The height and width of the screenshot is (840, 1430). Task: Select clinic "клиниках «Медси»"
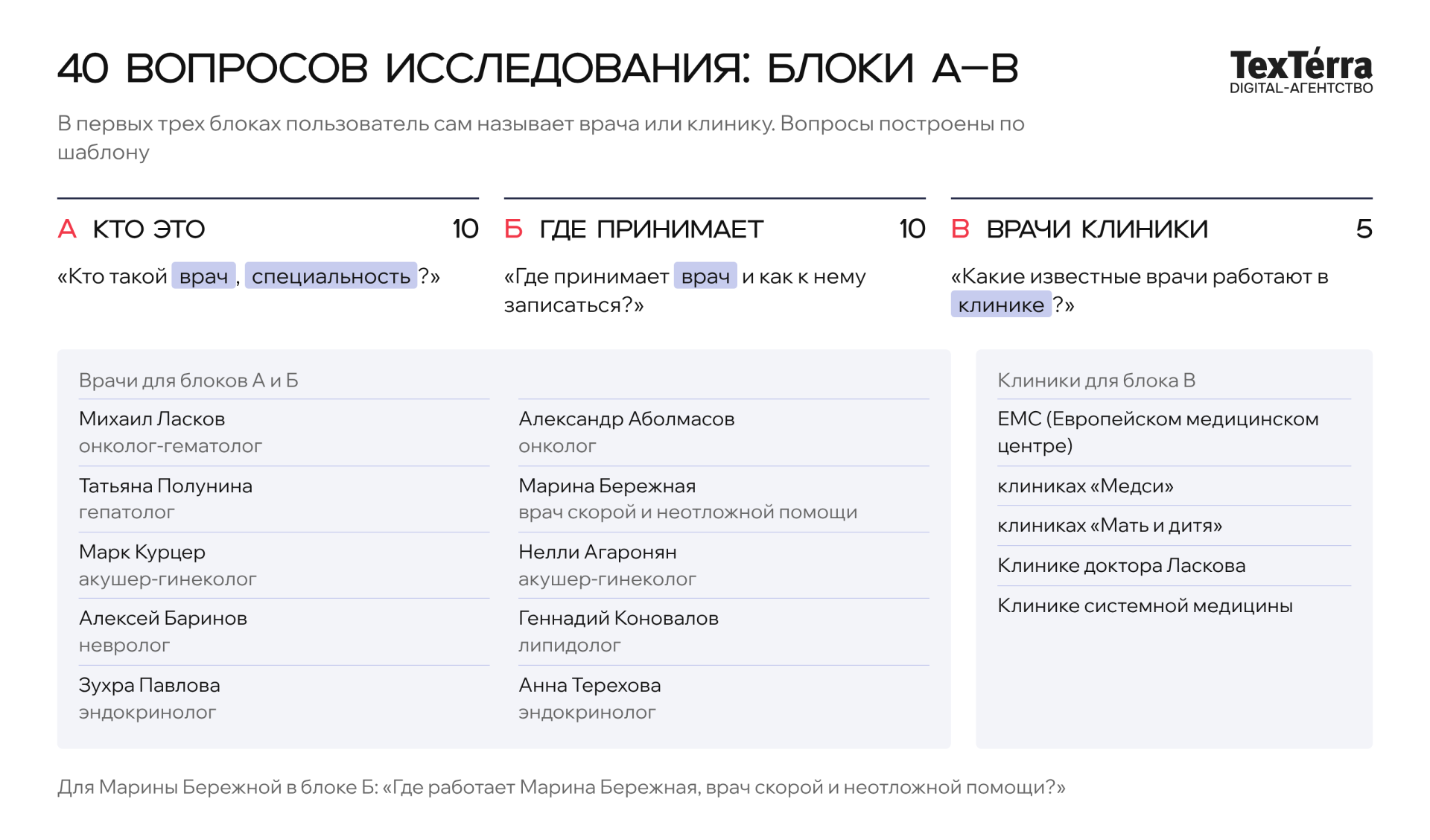pyautogui.click(x=1085, y=486)
